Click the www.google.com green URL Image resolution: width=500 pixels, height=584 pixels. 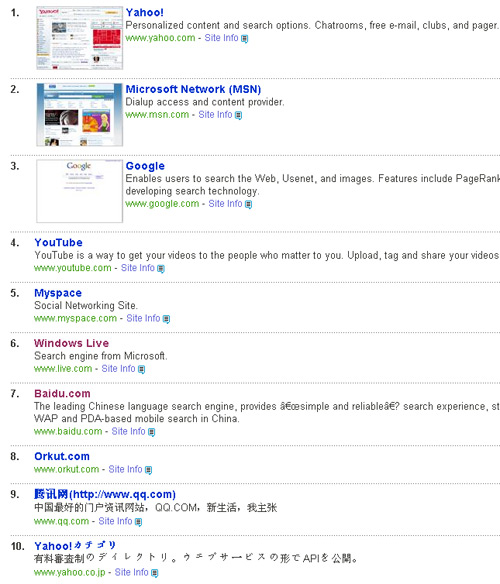(162, 204)
